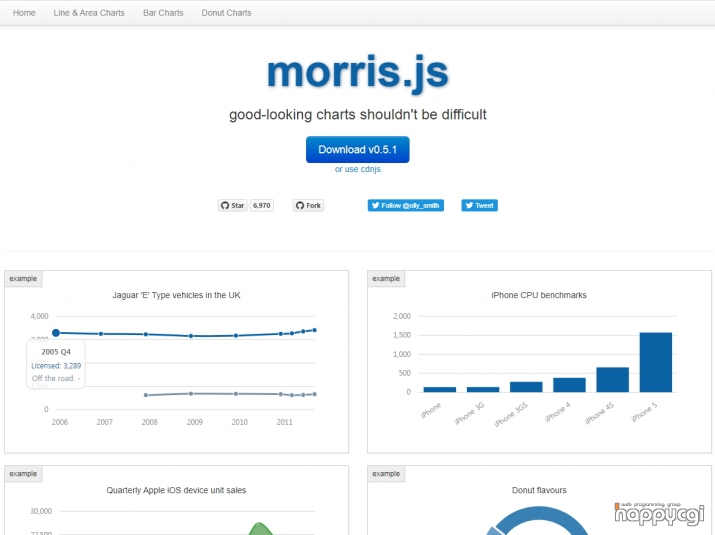715x535 pixels.
Task: Open the Home navigation link
Action: [24, 13]
